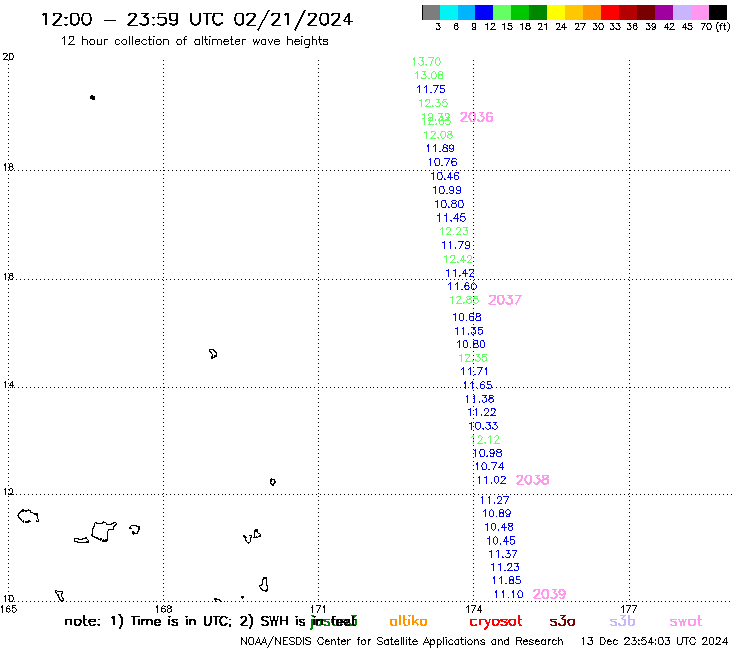Click the time range title '12:00 – 23:59 UTC 02/21/2024'

point(197,20)
